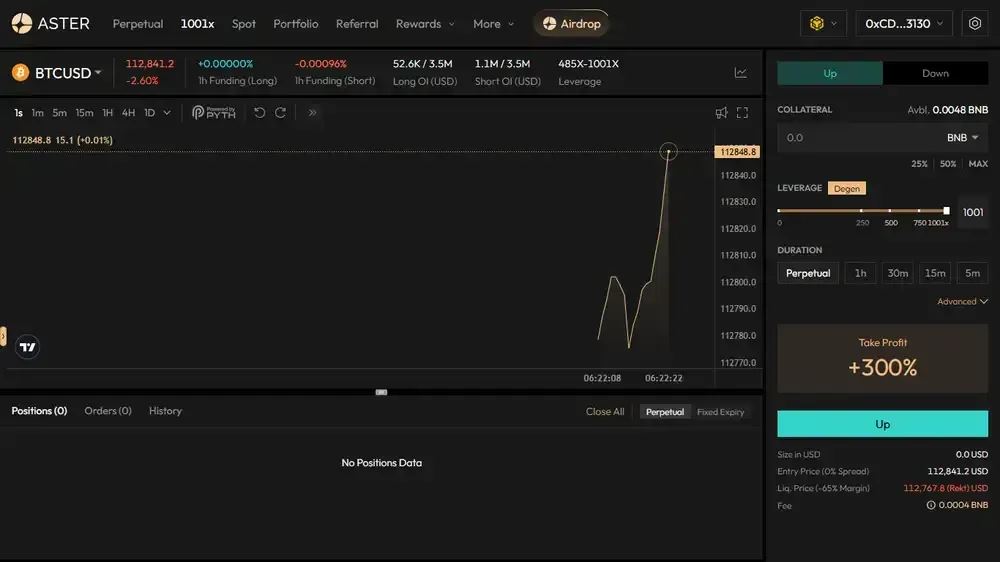Expand the double-chevron chart tools
Image resolution: width=1000 pixels, height=562 pixels.
click(312, 113)
